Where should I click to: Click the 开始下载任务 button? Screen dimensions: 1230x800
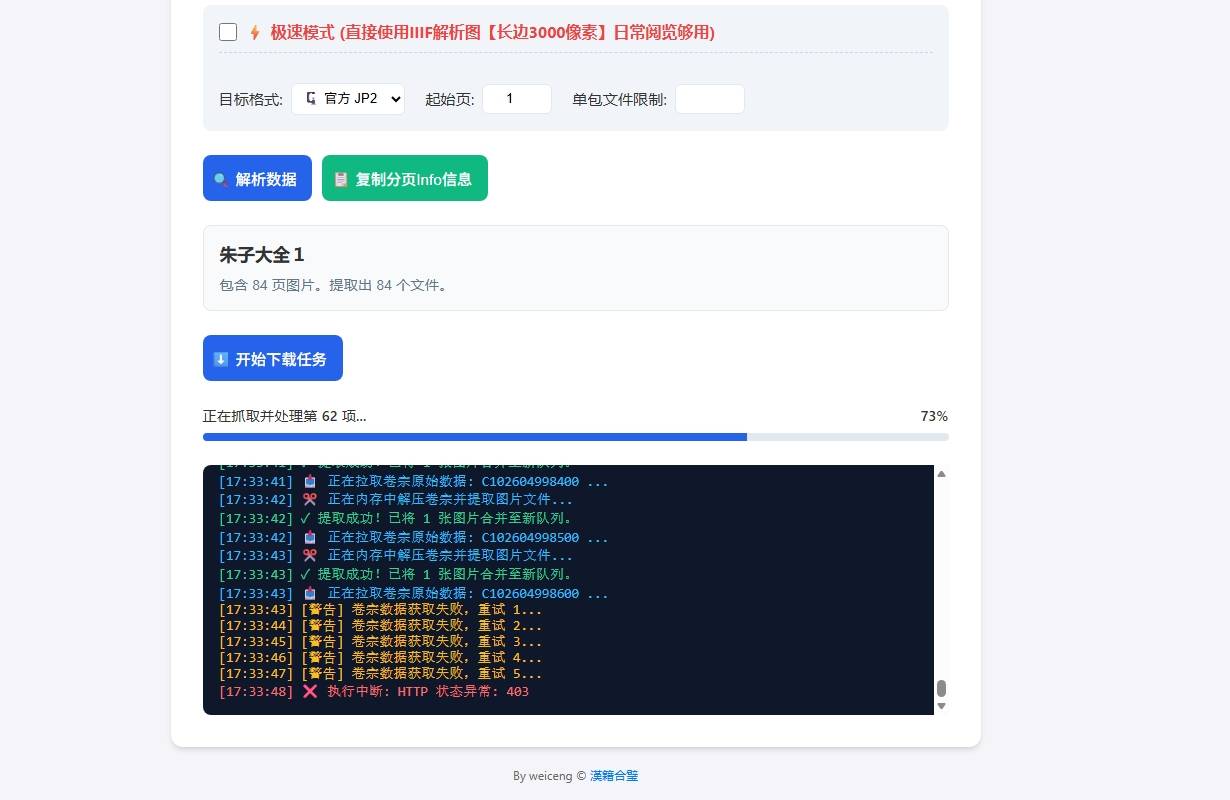pyautogui.click(x=273, y=358)
